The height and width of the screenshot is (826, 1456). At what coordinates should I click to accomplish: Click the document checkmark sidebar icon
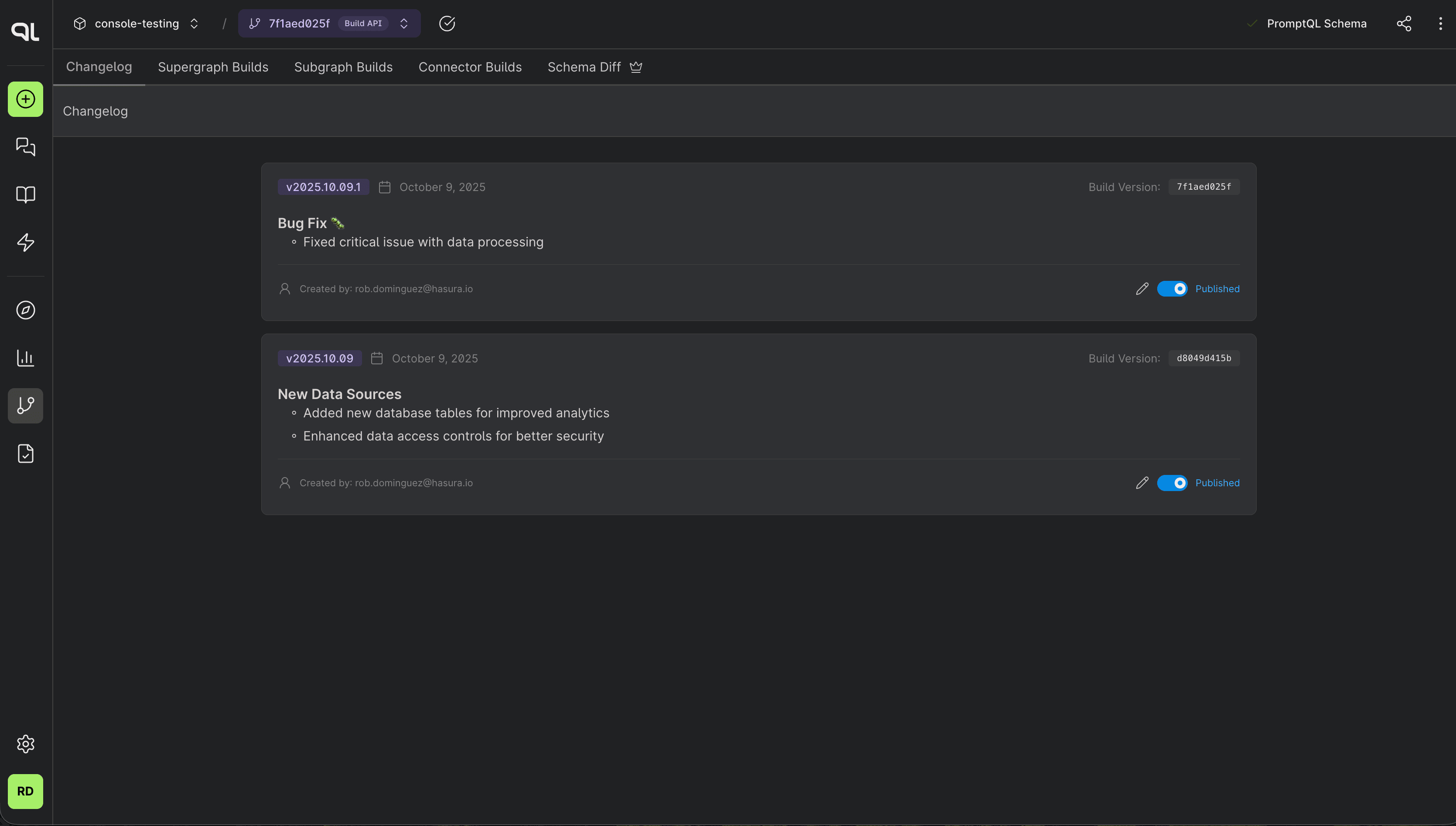click(x=26, y=454)
